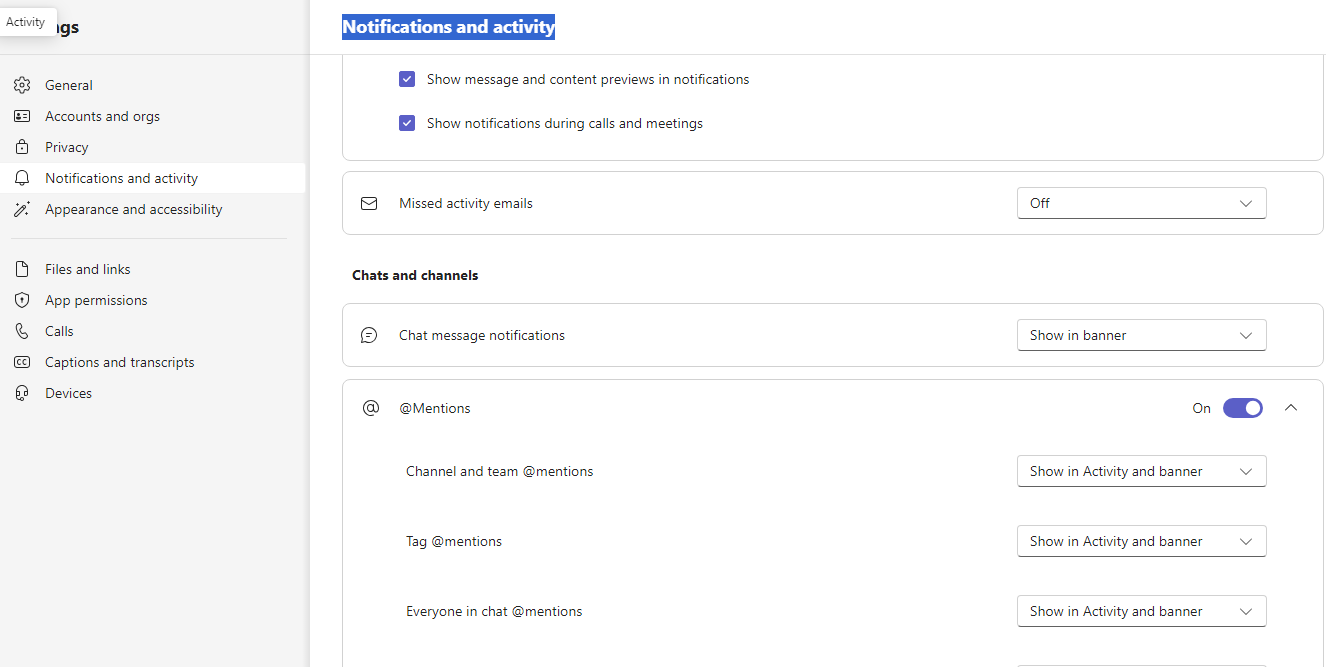This screenshot has height=667, width=1326.
Task: Turn off the @Mentions toggle
Action: [x=1242, y=408]
